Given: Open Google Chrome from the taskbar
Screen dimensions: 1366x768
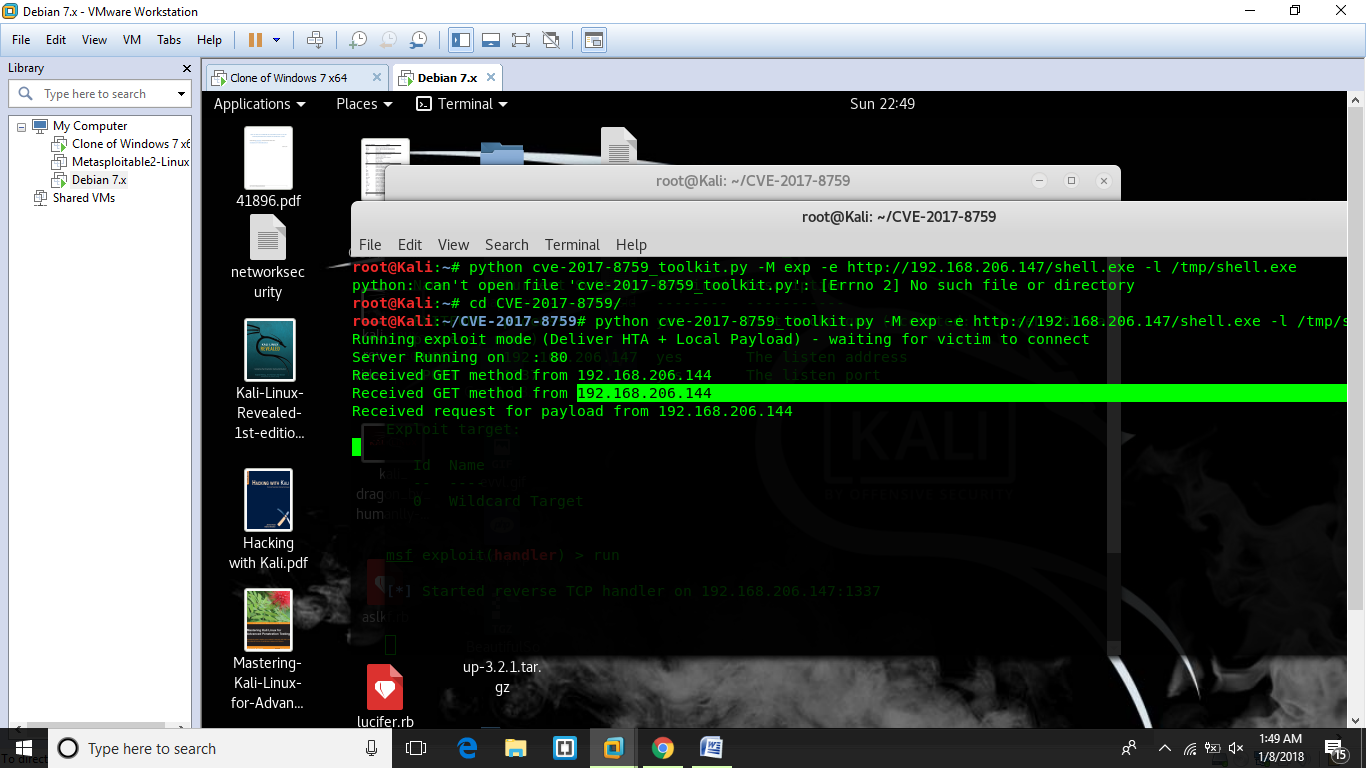Looking at the screenshot, I should tap(662, 748).
